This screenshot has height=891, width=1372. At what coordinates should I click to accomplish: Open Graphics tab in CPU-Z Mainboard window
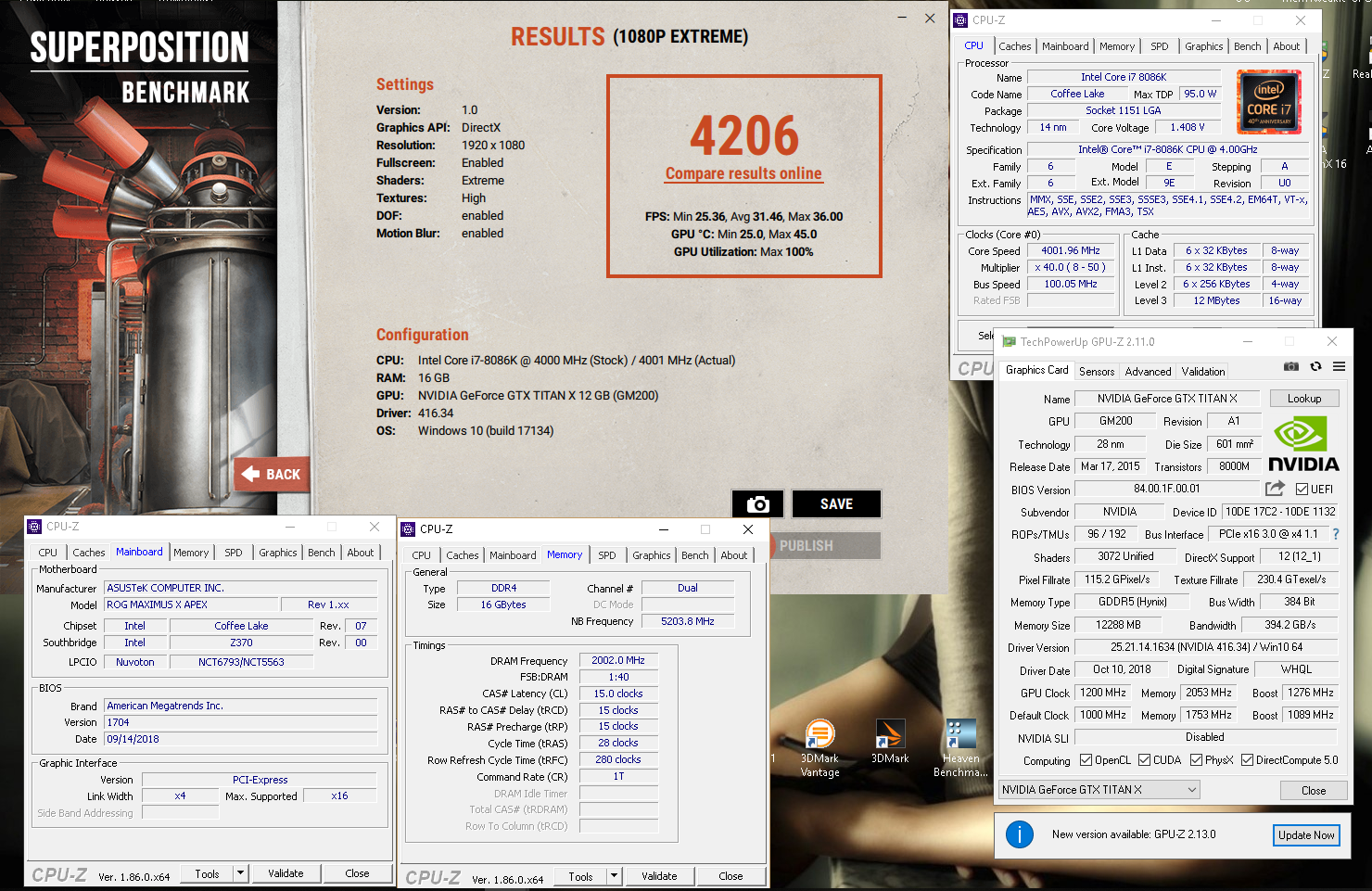click(278, 553)
